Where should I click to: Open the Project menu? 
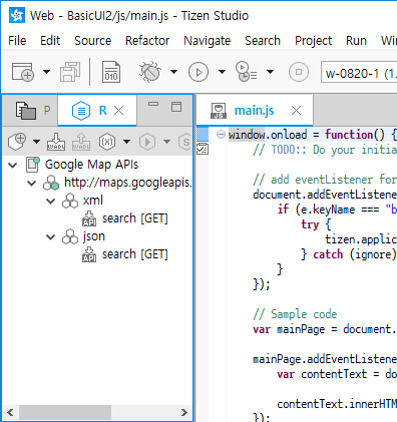coord(313,41)
